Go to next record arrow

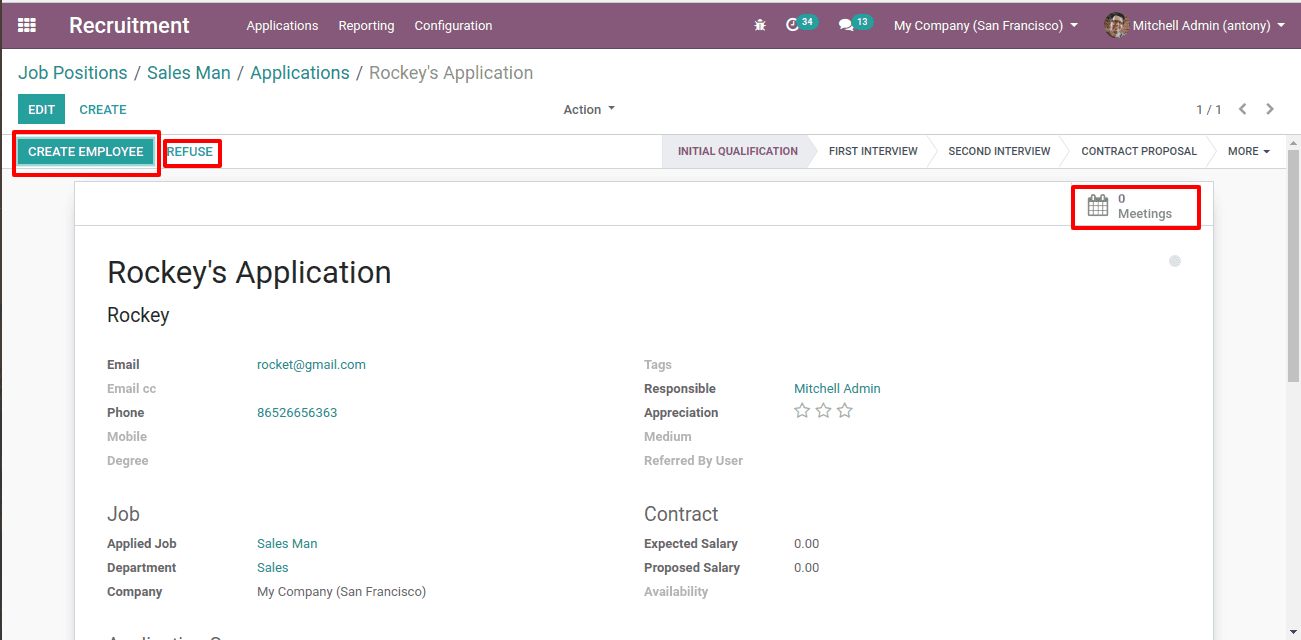(1270, 109)
